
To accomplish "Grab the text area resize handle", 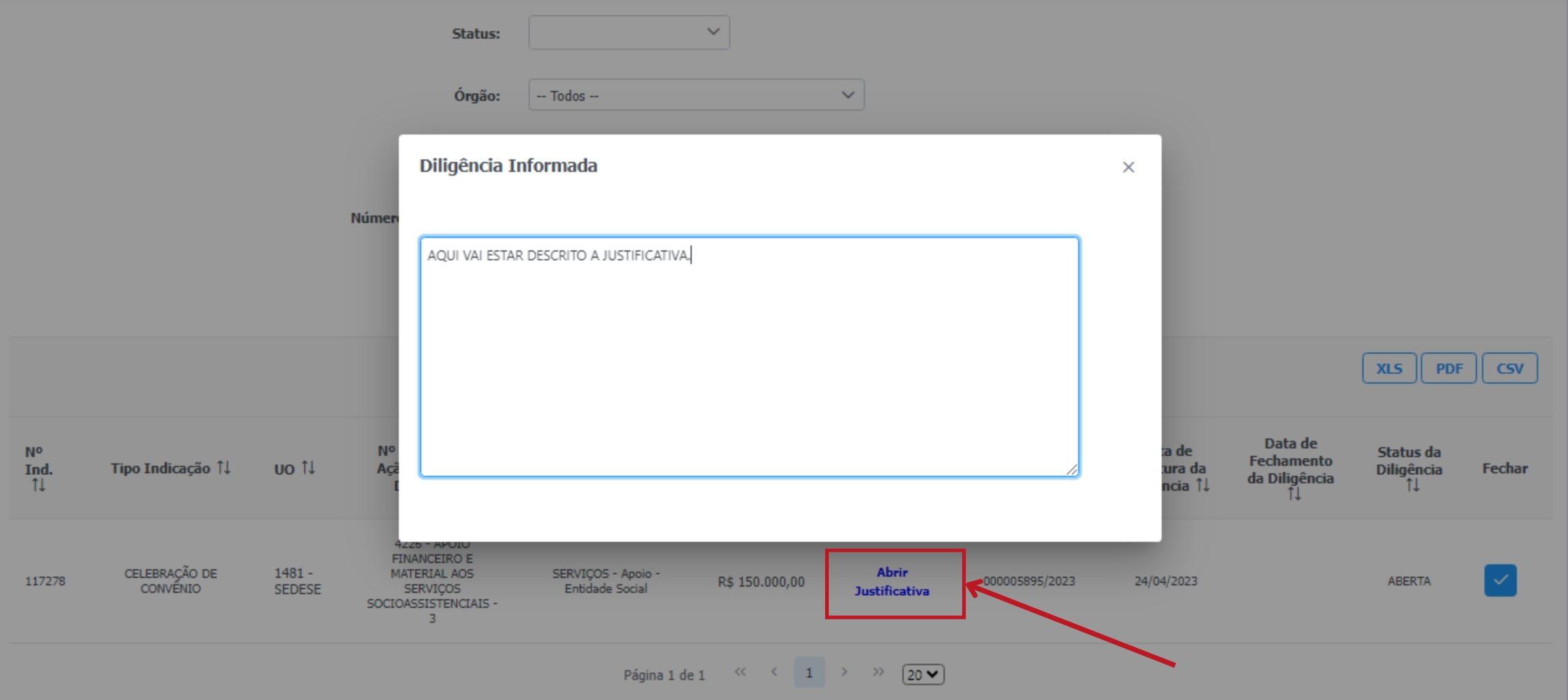I will pyautogui.click(x=1071, y=469).
